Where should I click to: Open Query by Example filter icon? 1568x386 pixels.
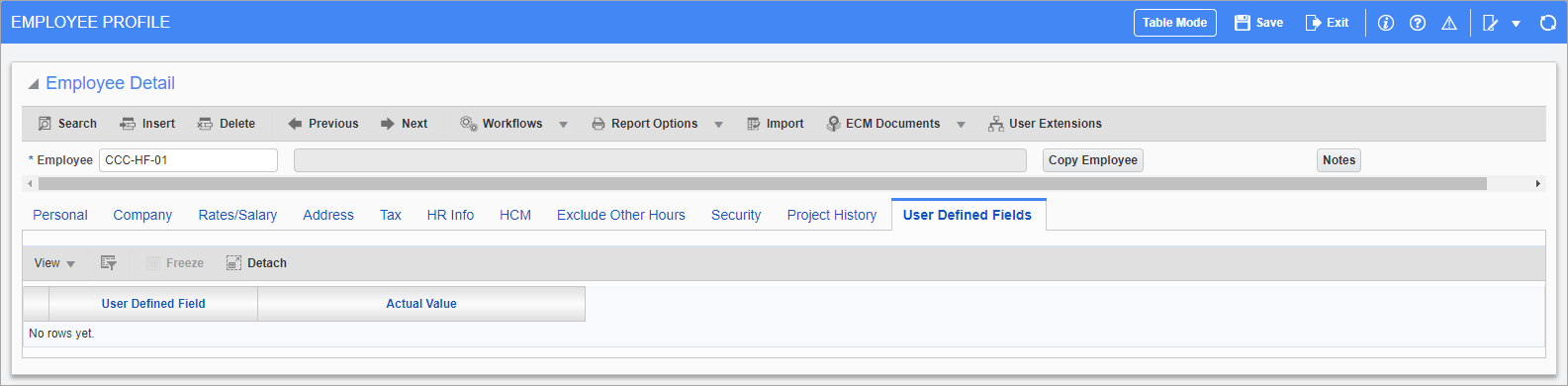[109, 263]
